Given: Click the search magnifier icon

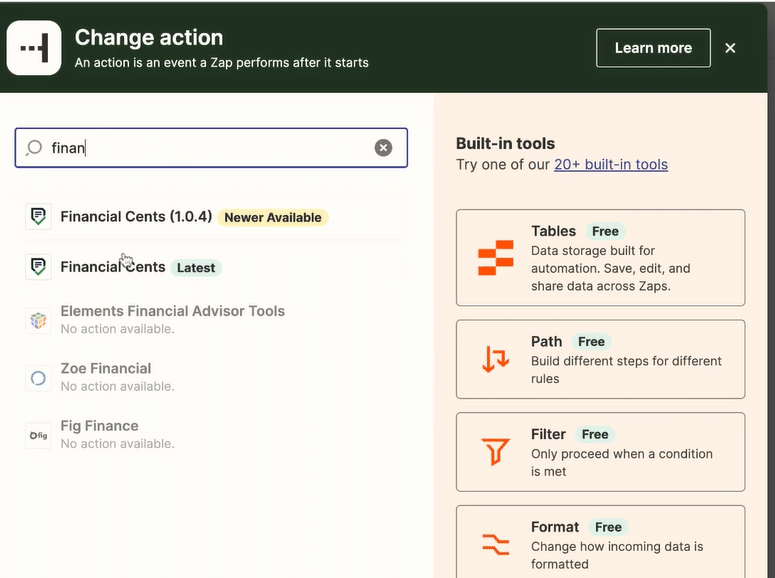Looking at the screenshot, I should click(34, 147).
